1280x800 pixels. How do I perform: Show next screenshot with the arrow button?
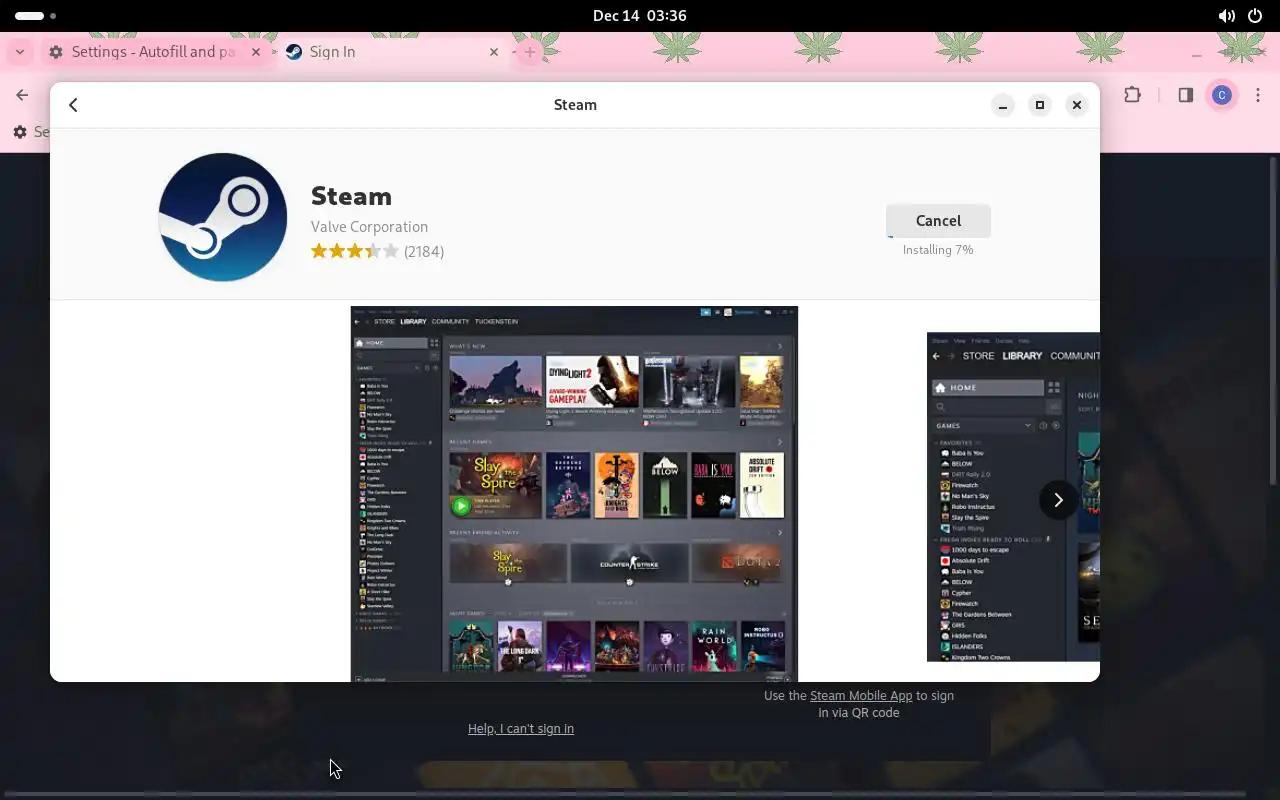tap(1058, 500)
